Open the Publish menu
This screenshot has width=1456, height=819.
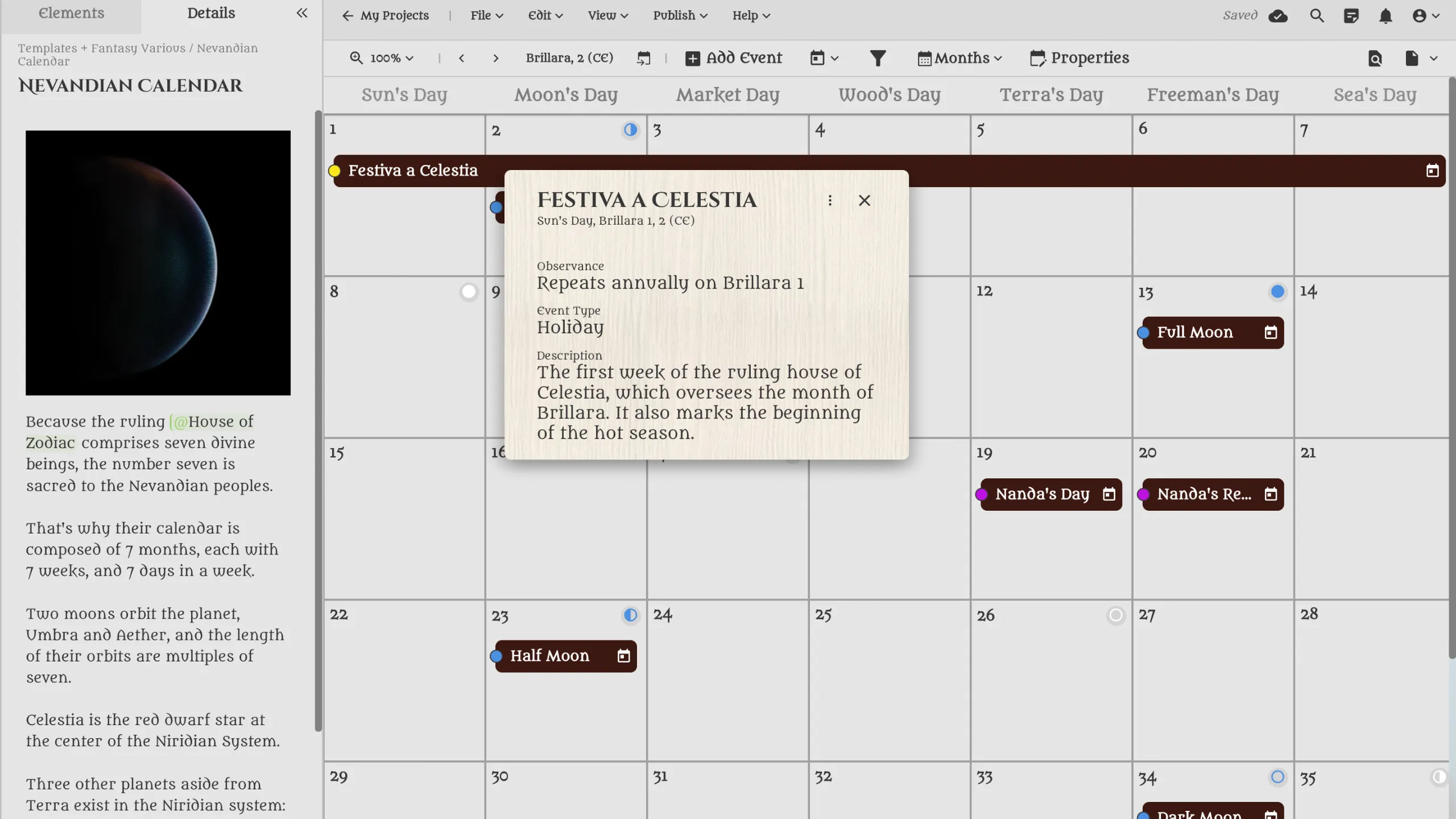pos(680,16)
